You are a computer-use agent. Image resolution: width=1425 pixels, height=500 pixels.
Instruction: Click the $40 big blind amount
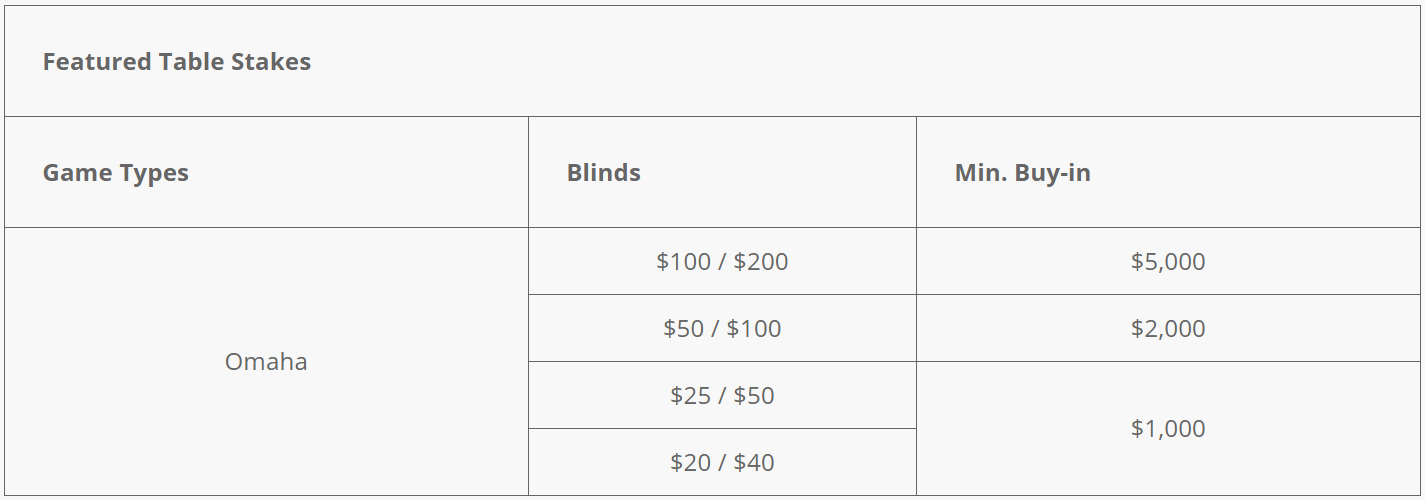[754, 462]
